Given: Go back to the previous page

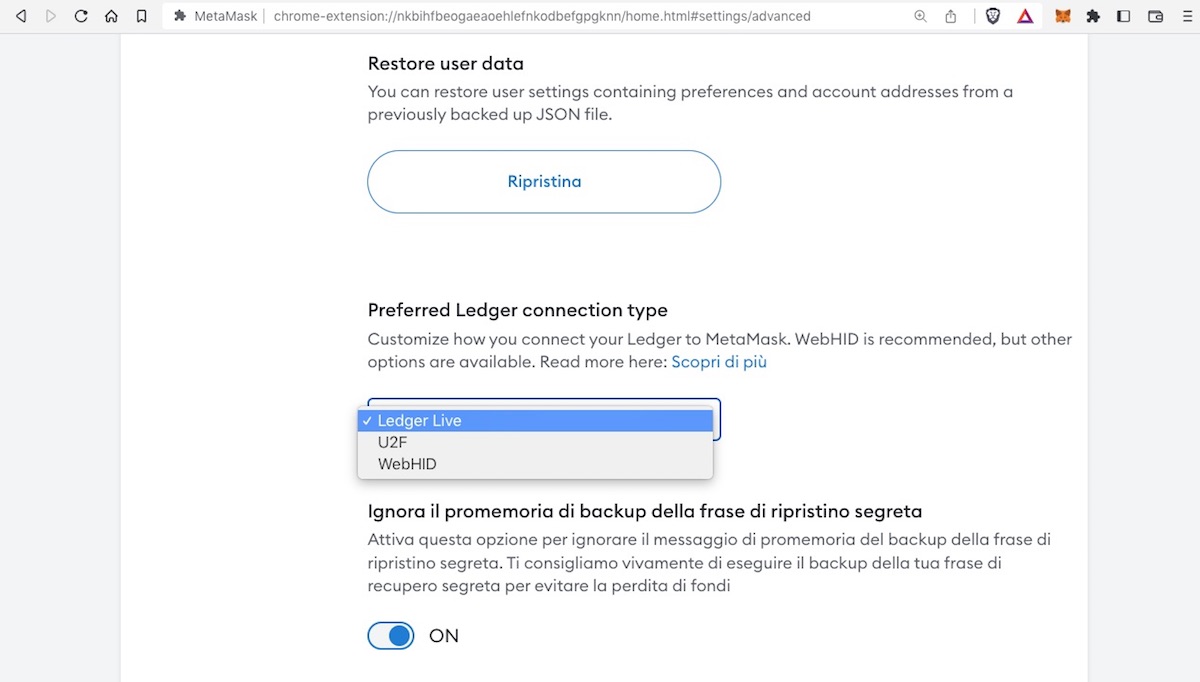Looking at the screenshot, I should 21,16.
